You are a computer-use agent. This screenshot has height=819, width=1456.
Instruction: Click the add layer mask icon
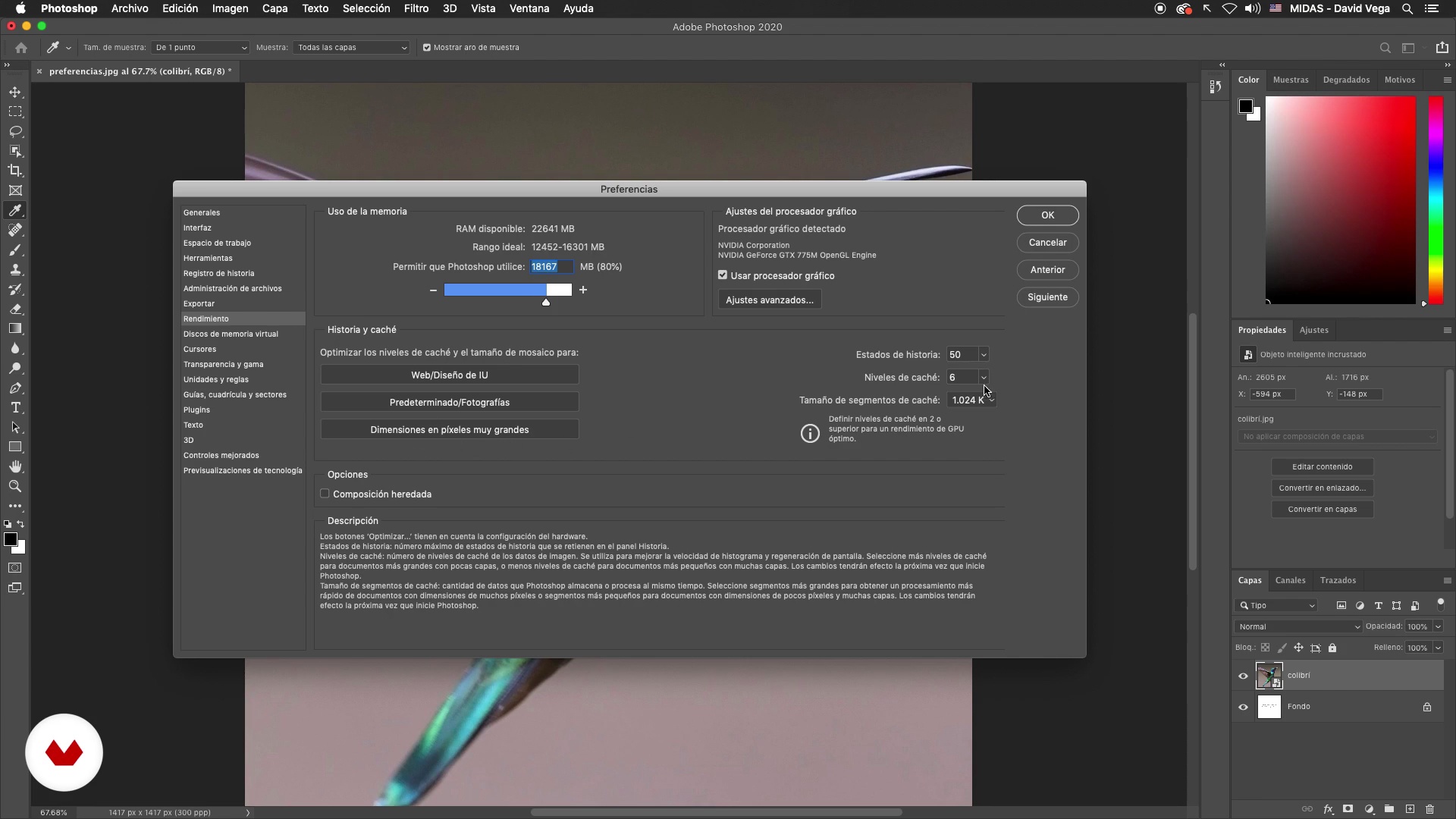(x=1348, y=809)
